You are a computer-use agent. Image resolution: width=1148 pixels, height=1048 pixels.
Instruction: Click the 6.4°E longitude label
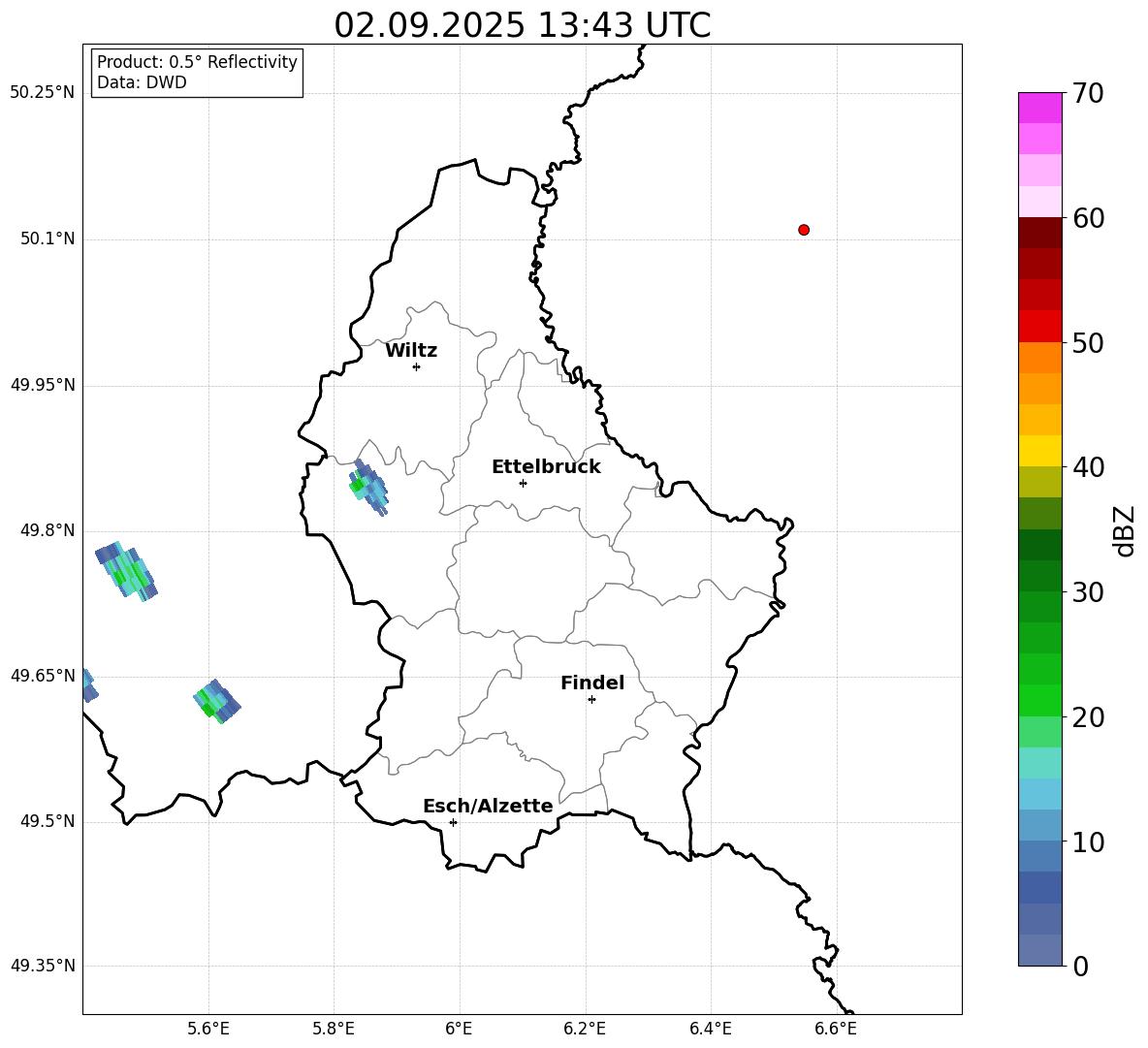click(710, 1029)
